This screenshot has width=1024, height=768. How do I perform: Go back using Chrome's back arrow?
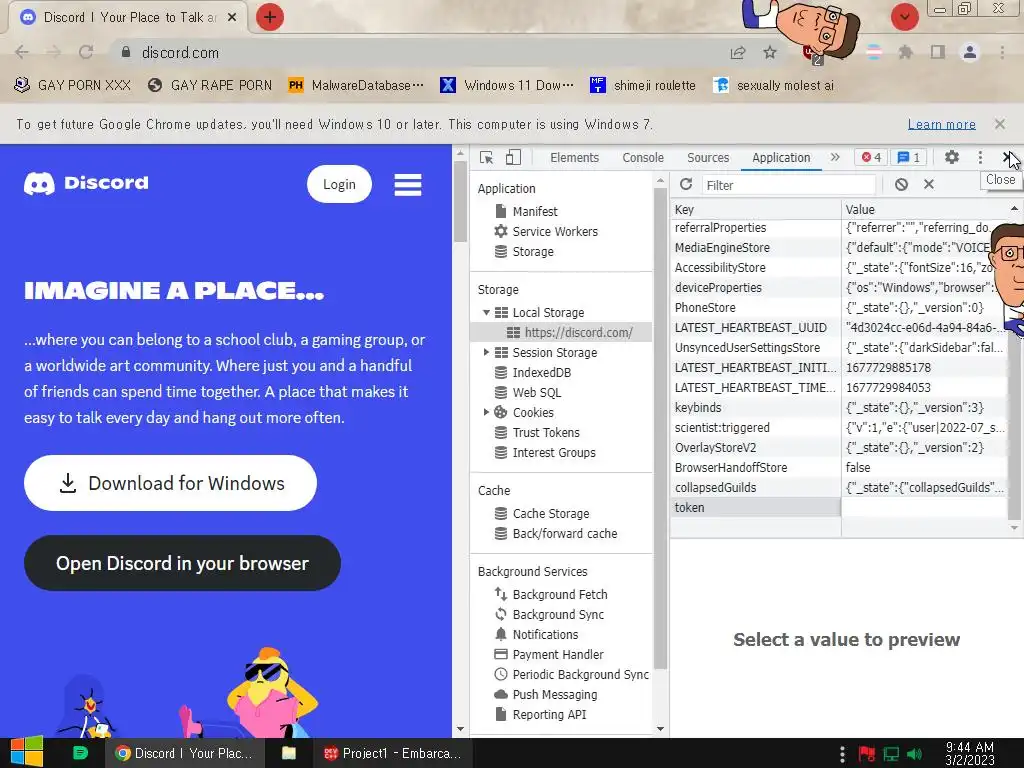(x=22, y=52)
